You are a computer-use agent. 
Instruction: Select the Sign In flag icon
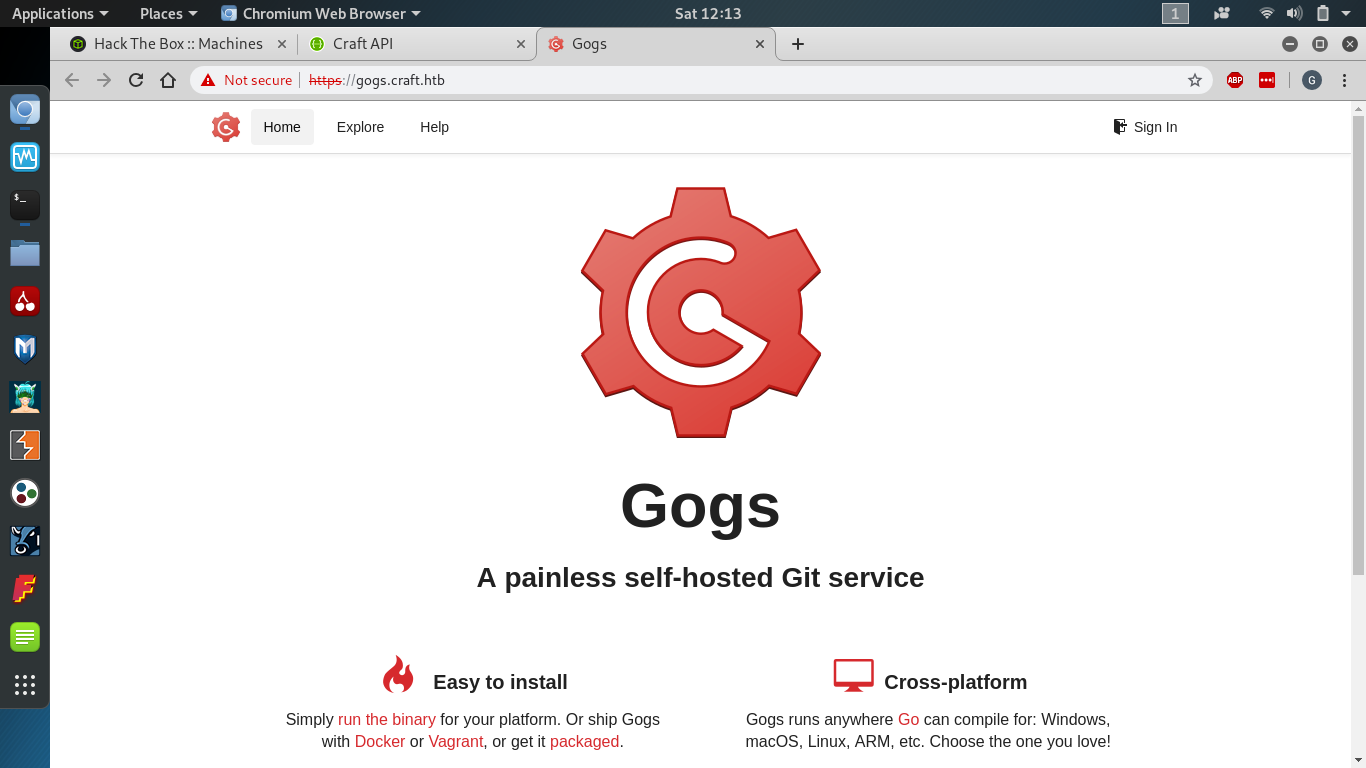(x=1118, y=126)
